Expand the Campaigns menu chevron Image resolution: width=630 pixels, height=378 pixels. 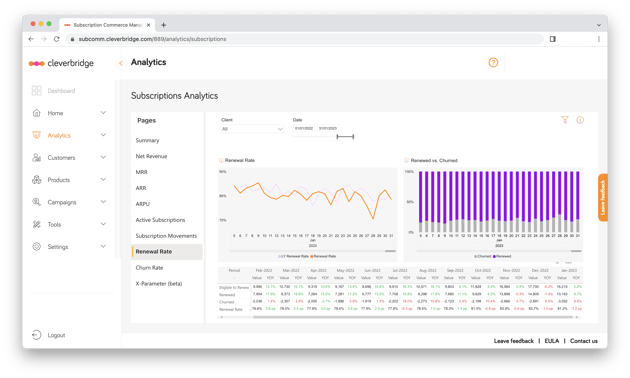[x=103, y=202]
